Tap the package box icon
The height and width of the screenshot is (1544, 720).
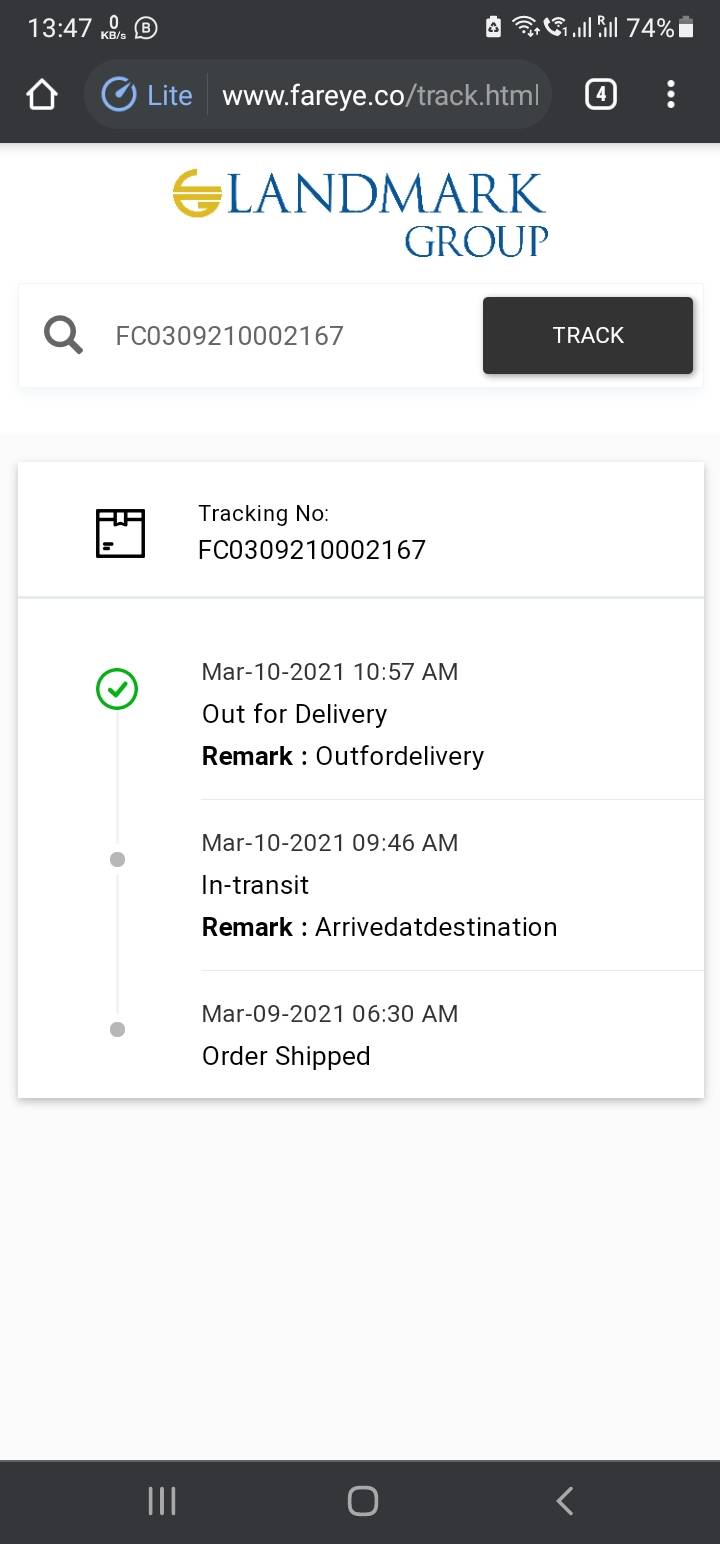coord(120,533)
